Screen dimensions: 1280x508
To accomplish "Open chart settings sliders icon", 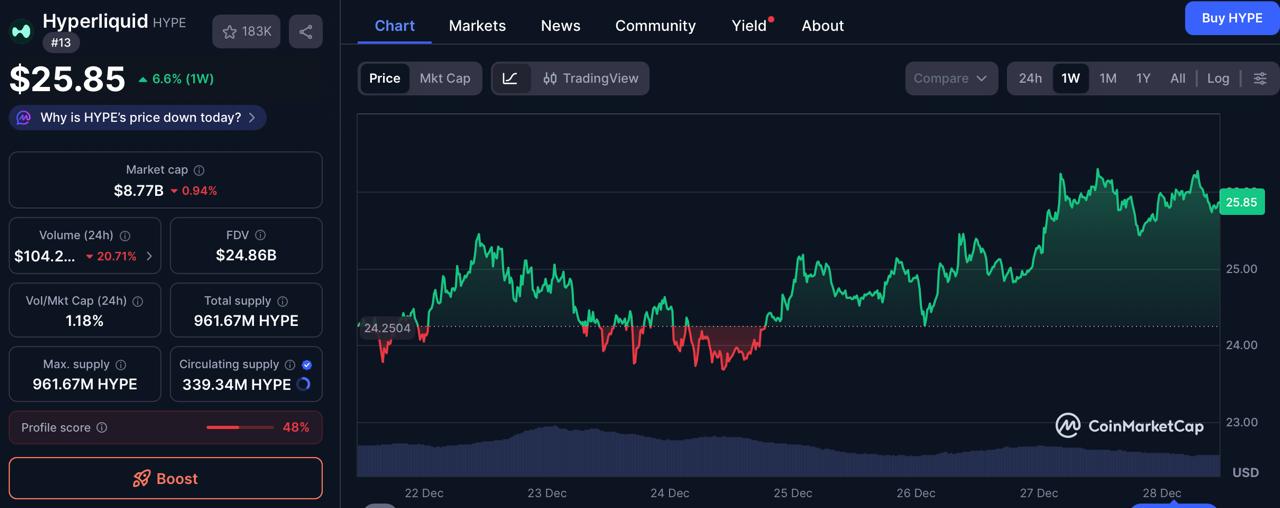I will [1260, 78].
